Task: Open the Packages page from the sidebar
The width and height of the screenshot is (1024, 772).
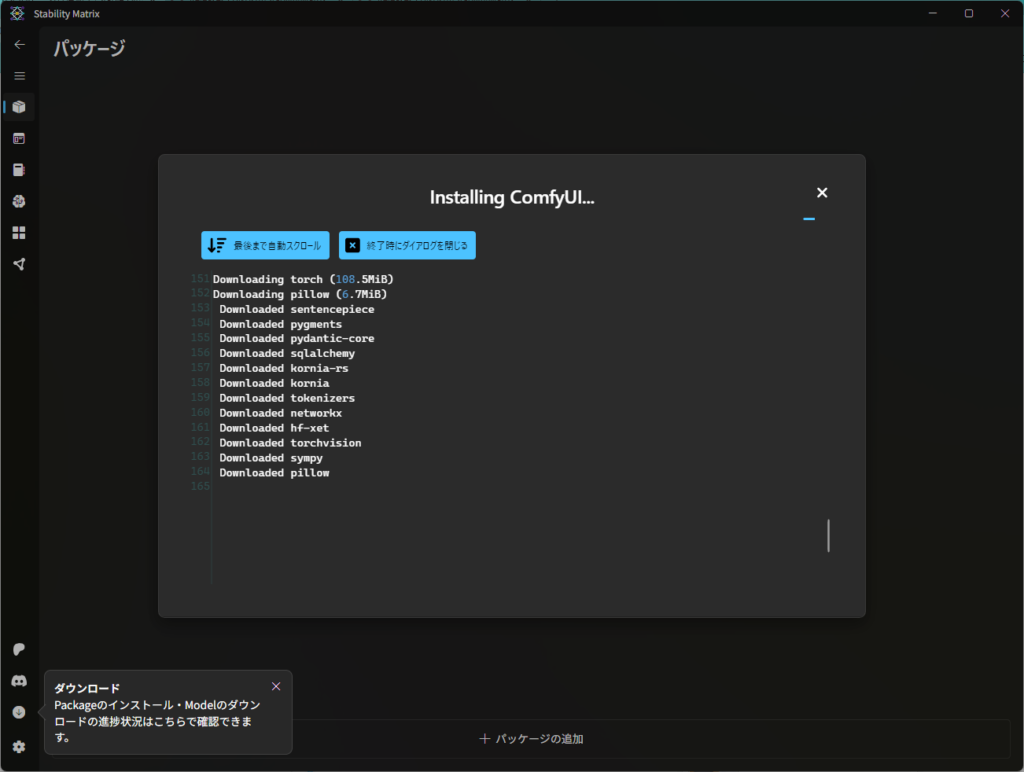Action: click(x=19, y=107)
